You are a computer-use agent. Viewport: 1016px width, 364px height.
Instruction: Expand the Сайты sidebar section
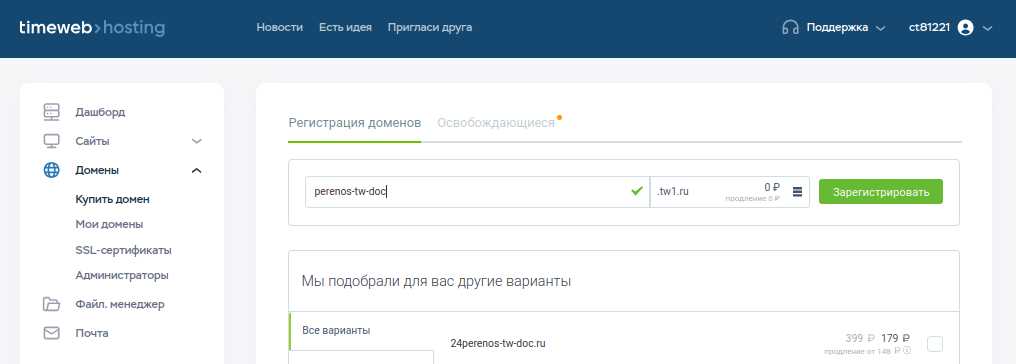click(x=197, y=141)
